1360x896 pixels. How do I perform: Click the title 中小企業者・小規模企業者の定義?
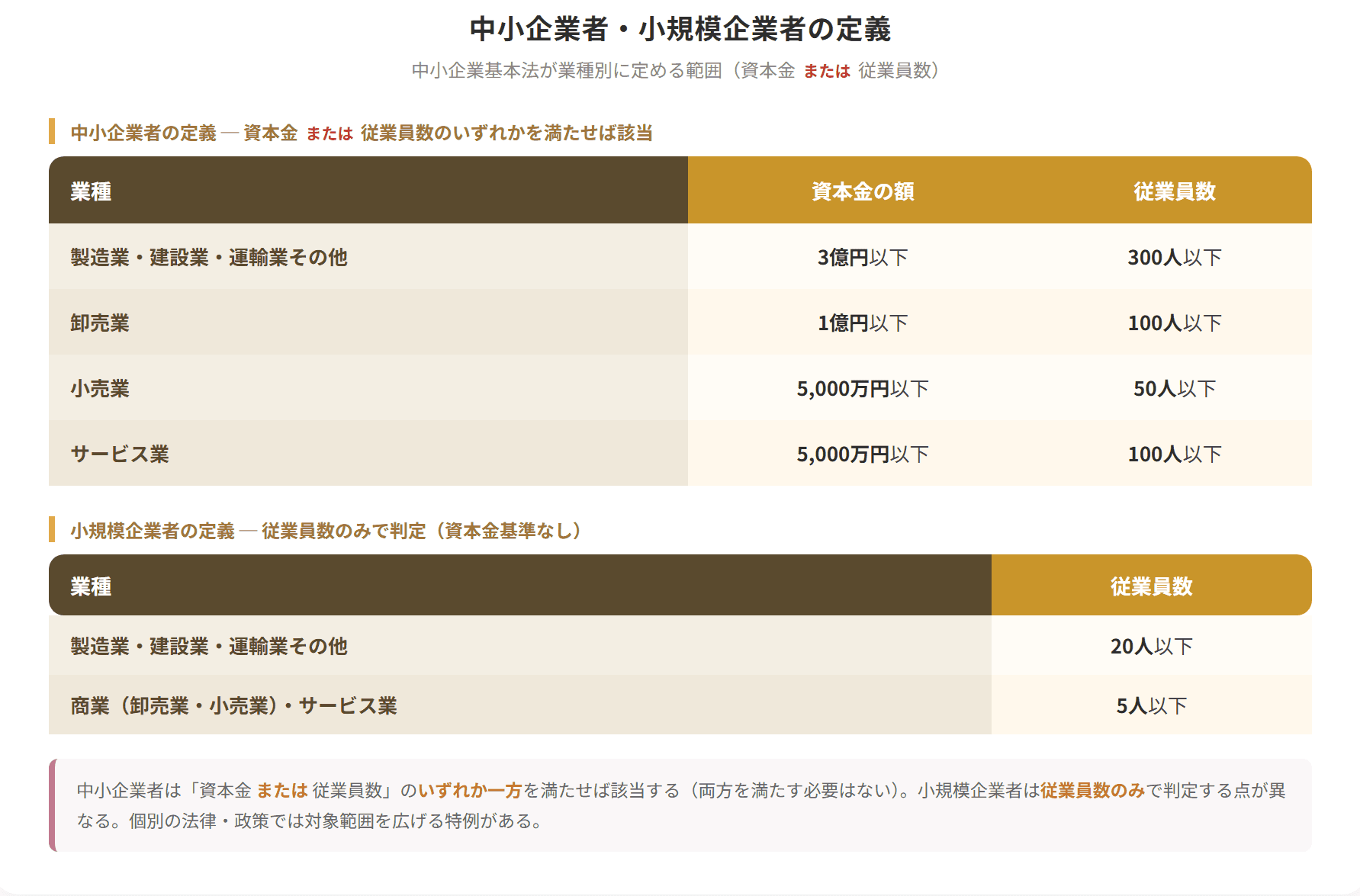pos(680,29)
